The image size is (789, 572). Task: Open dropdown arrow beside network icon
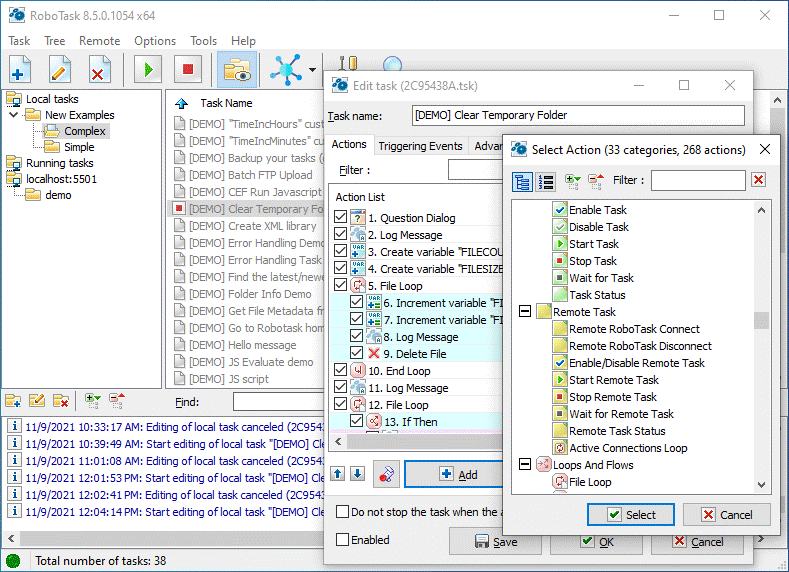[x=312, y=69]
